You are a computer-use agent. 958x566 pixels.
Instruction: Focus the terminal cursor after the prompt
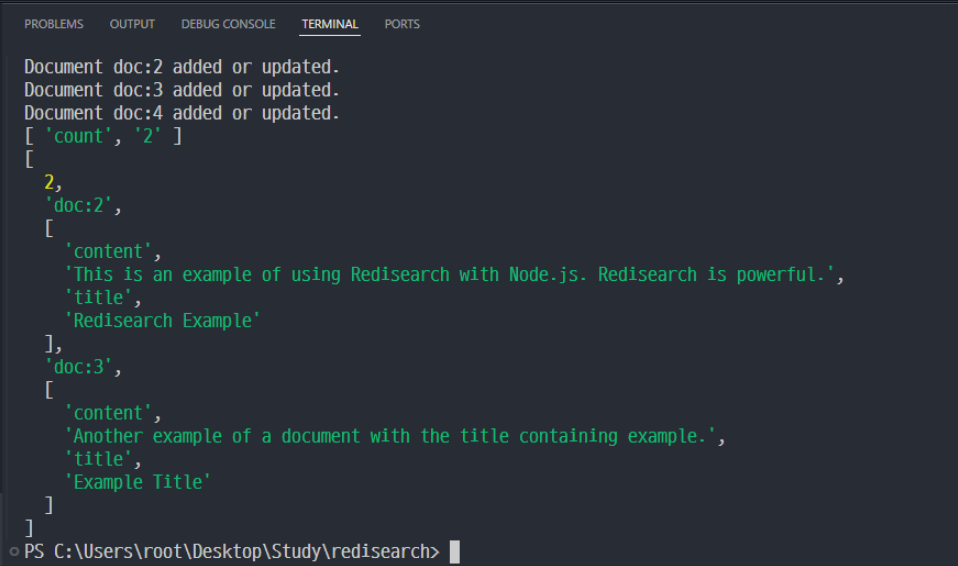pyautogui.click(x=454, y=551)
